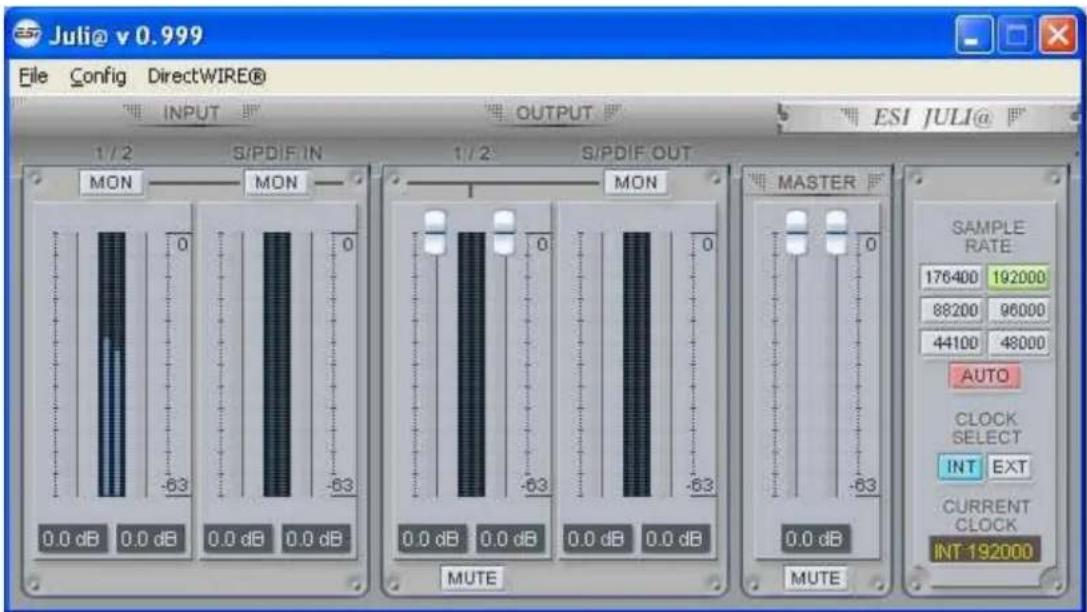
Task: Click input 1/2 left 0.0 dB value
Action: [x=71, y=539]
